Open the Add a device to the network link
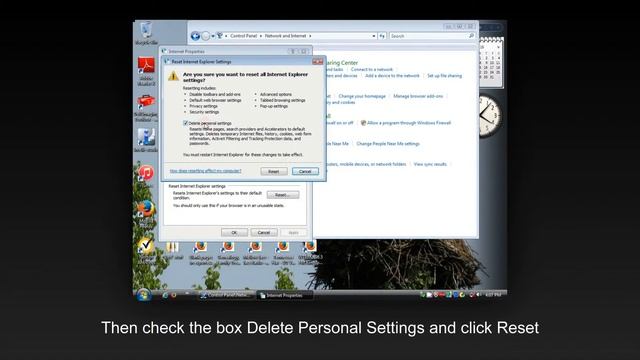 tap(392, 76)
